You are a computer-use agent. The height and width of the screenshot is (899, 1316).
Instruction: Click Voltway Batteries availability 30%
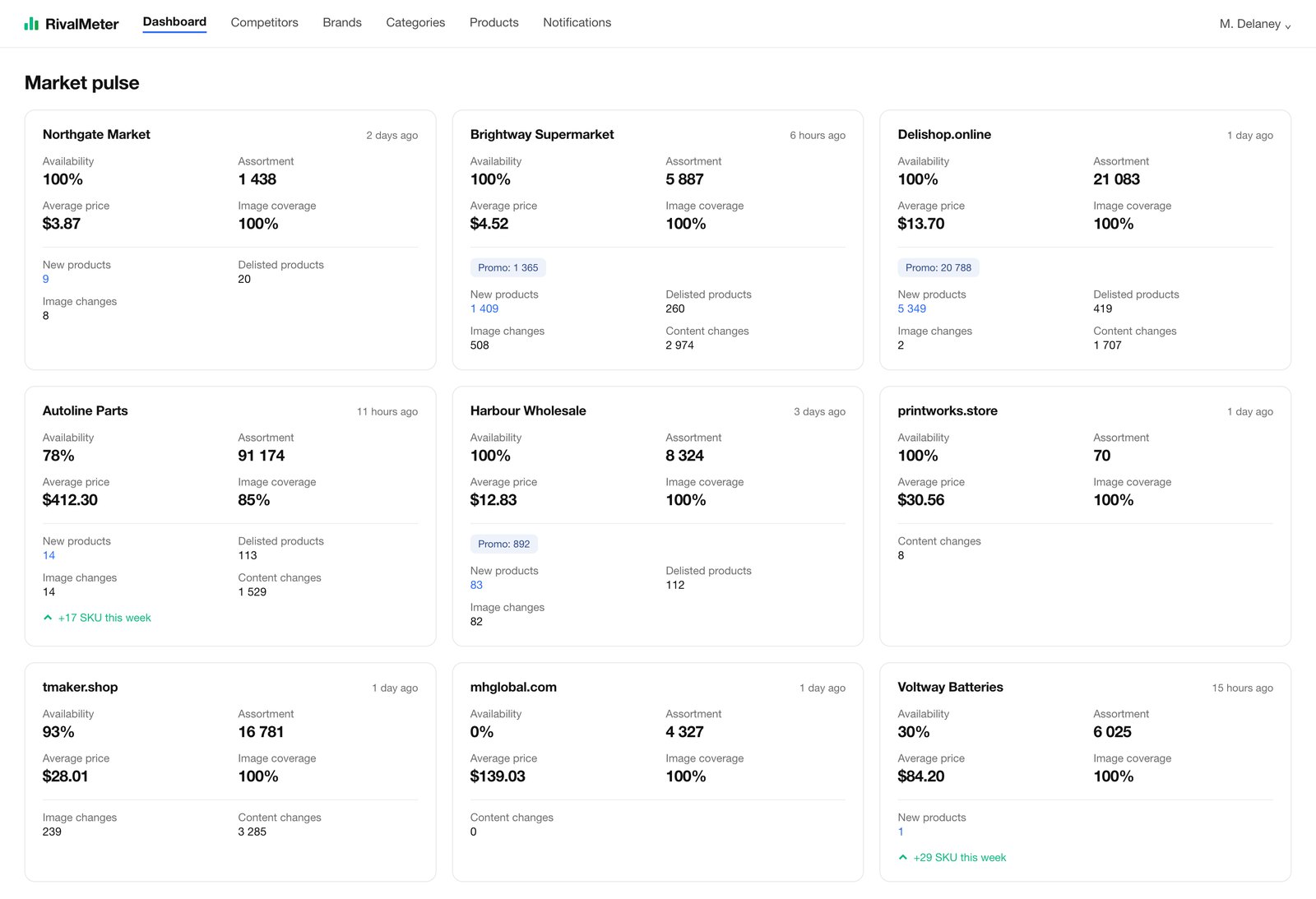914,732
